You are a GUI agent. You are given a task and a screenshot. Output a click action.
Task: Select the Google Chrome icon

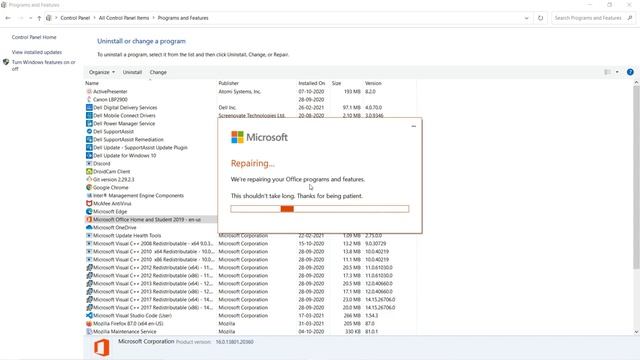pyautogui.click(x=89, y=187)
